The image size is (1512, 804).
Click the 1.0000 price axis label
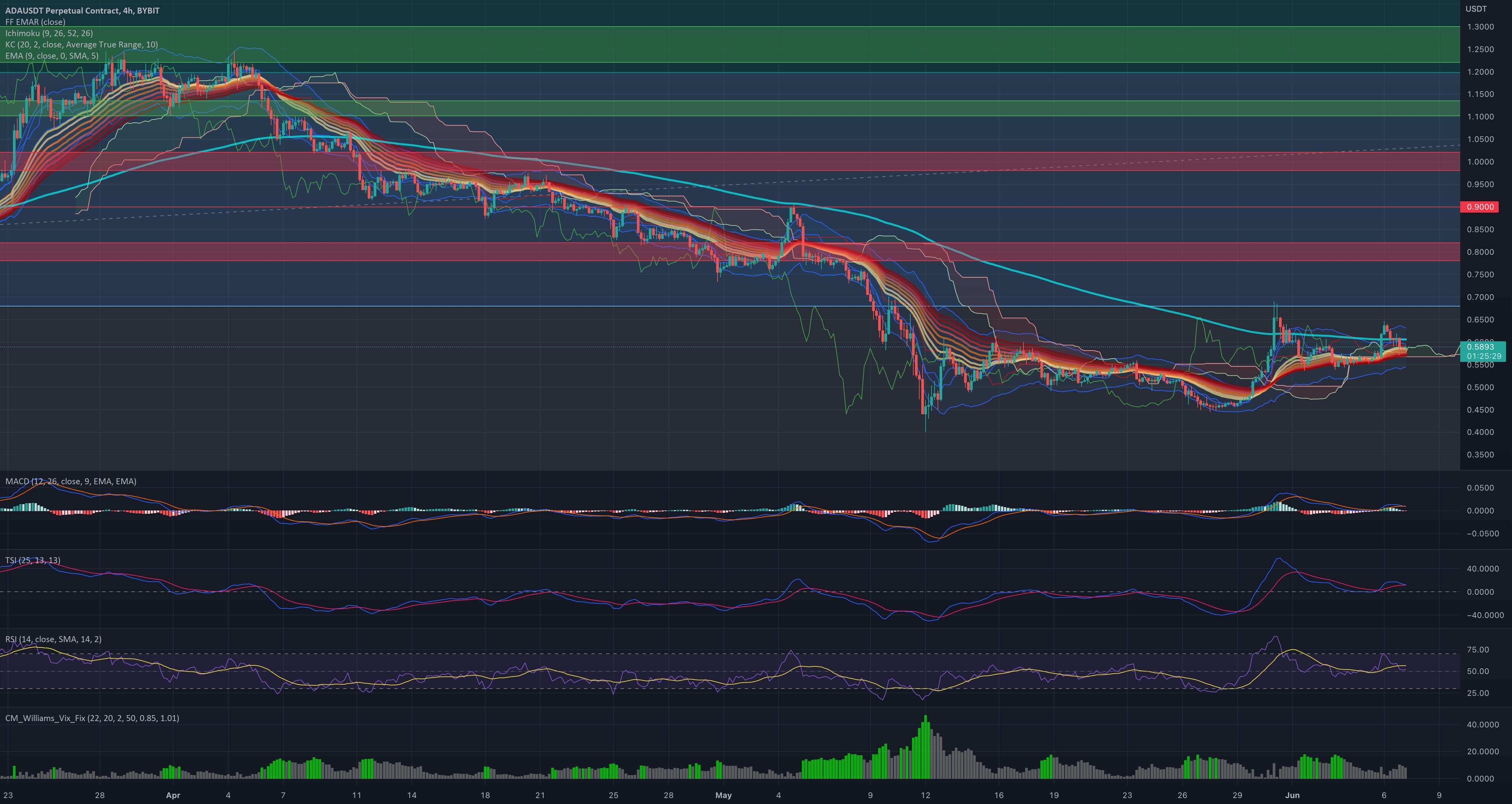[x=1480, y=162]
